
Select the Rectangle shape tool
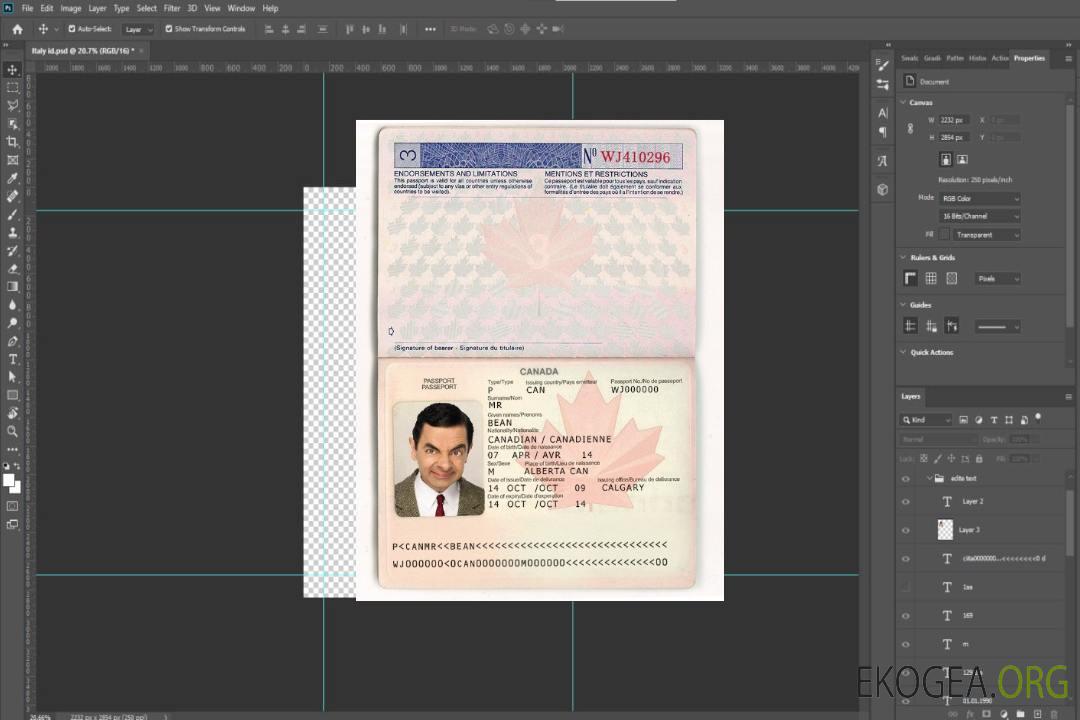12,395
